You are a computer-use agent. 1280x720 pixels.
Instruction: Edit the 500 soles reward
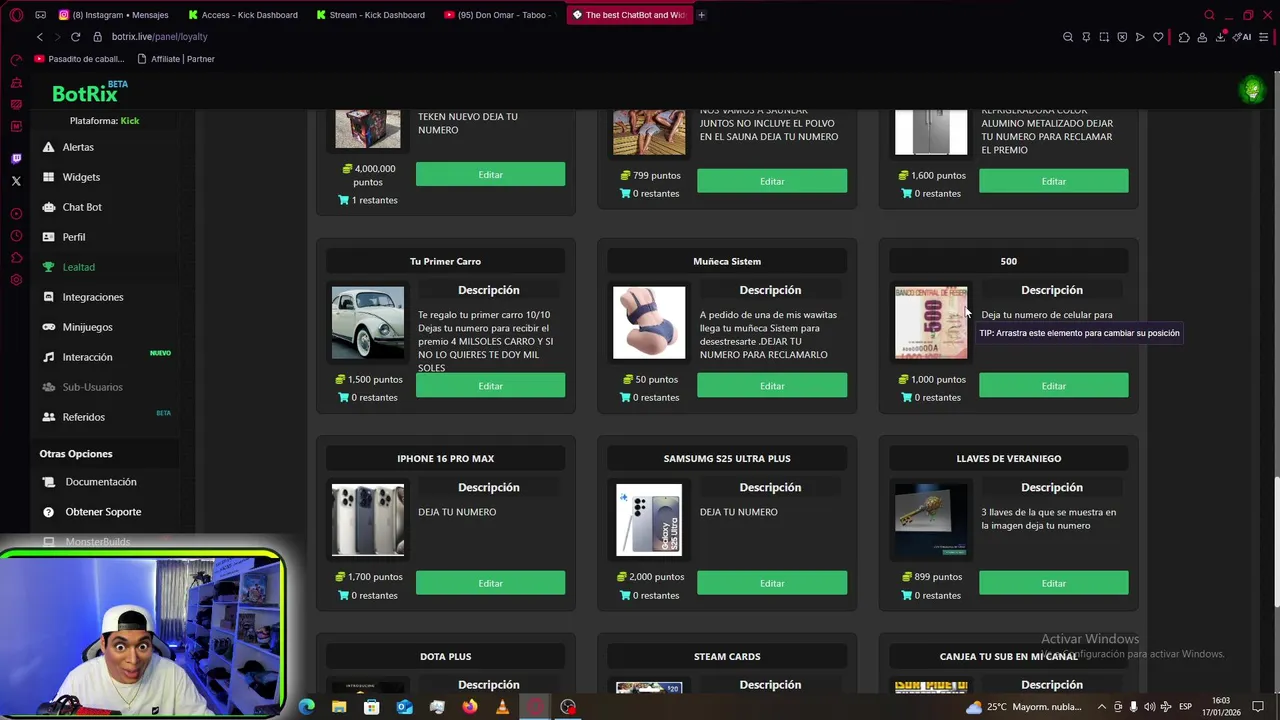1053,386
